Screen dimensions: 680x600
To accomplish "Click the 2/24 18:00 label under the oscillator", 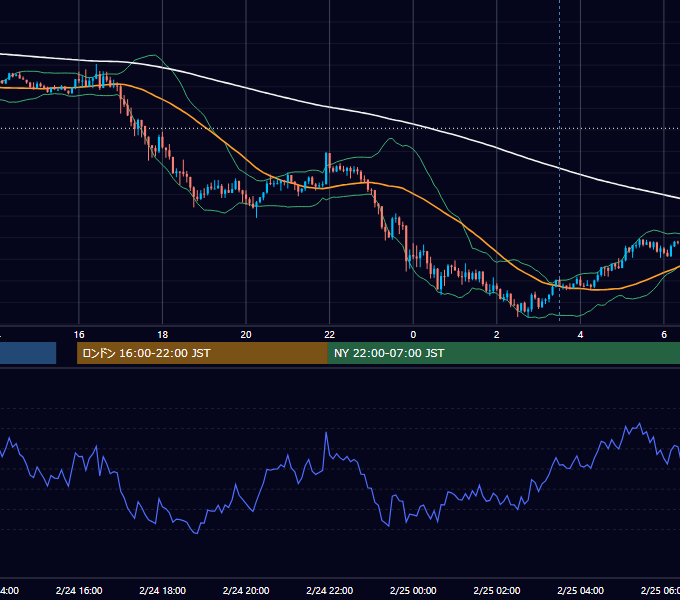I will click(x=162, y=590).
